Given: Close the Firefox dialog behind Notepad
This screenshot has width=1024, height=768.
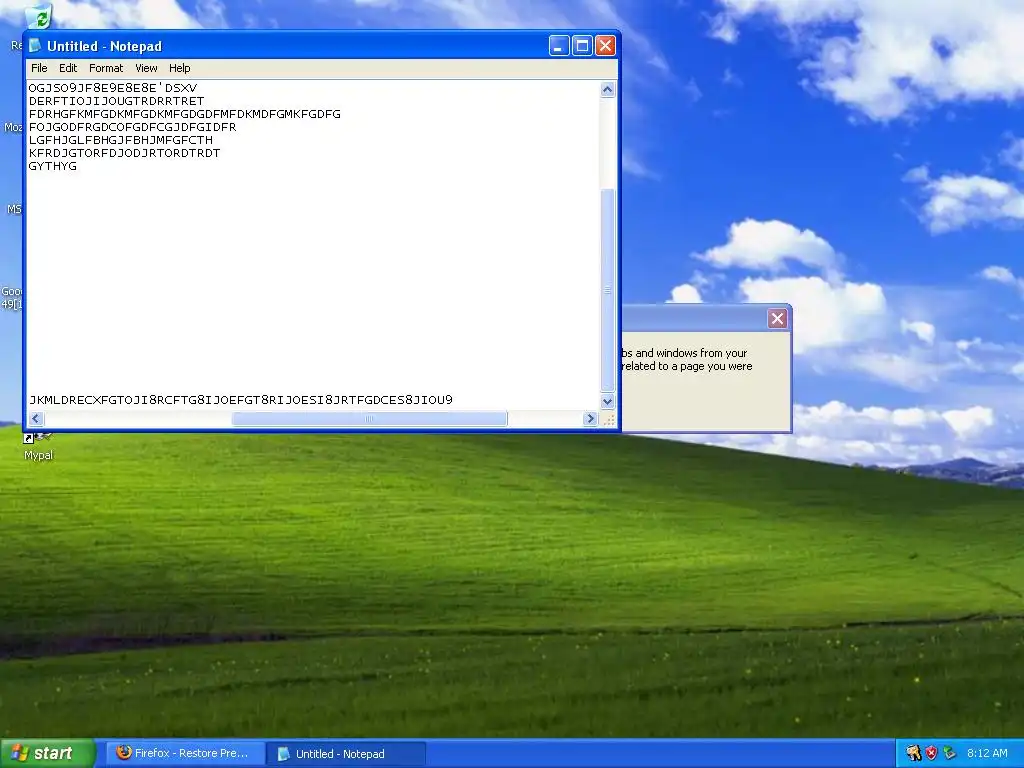Looking at the screenshot, I should pos(777,319).
